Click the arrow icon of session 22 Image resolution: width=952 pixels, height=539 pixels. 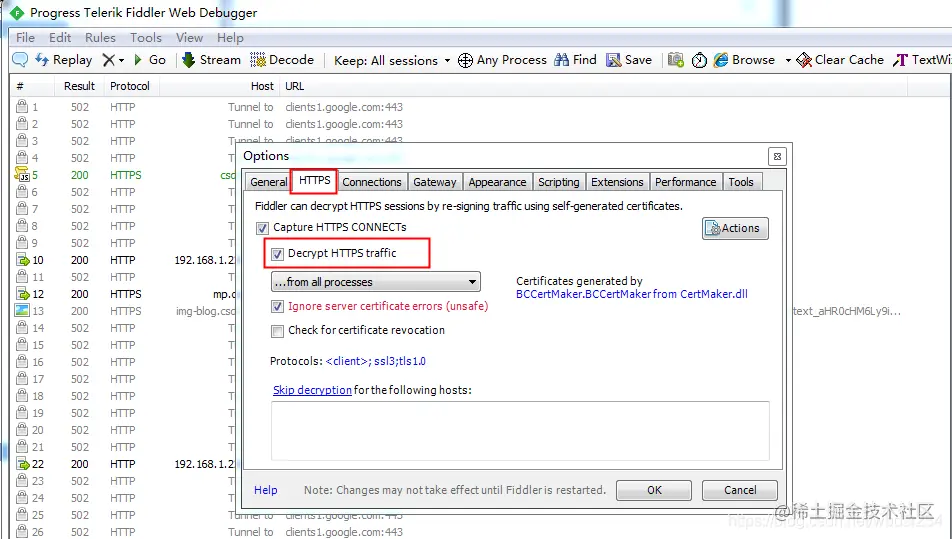point(22,464)
